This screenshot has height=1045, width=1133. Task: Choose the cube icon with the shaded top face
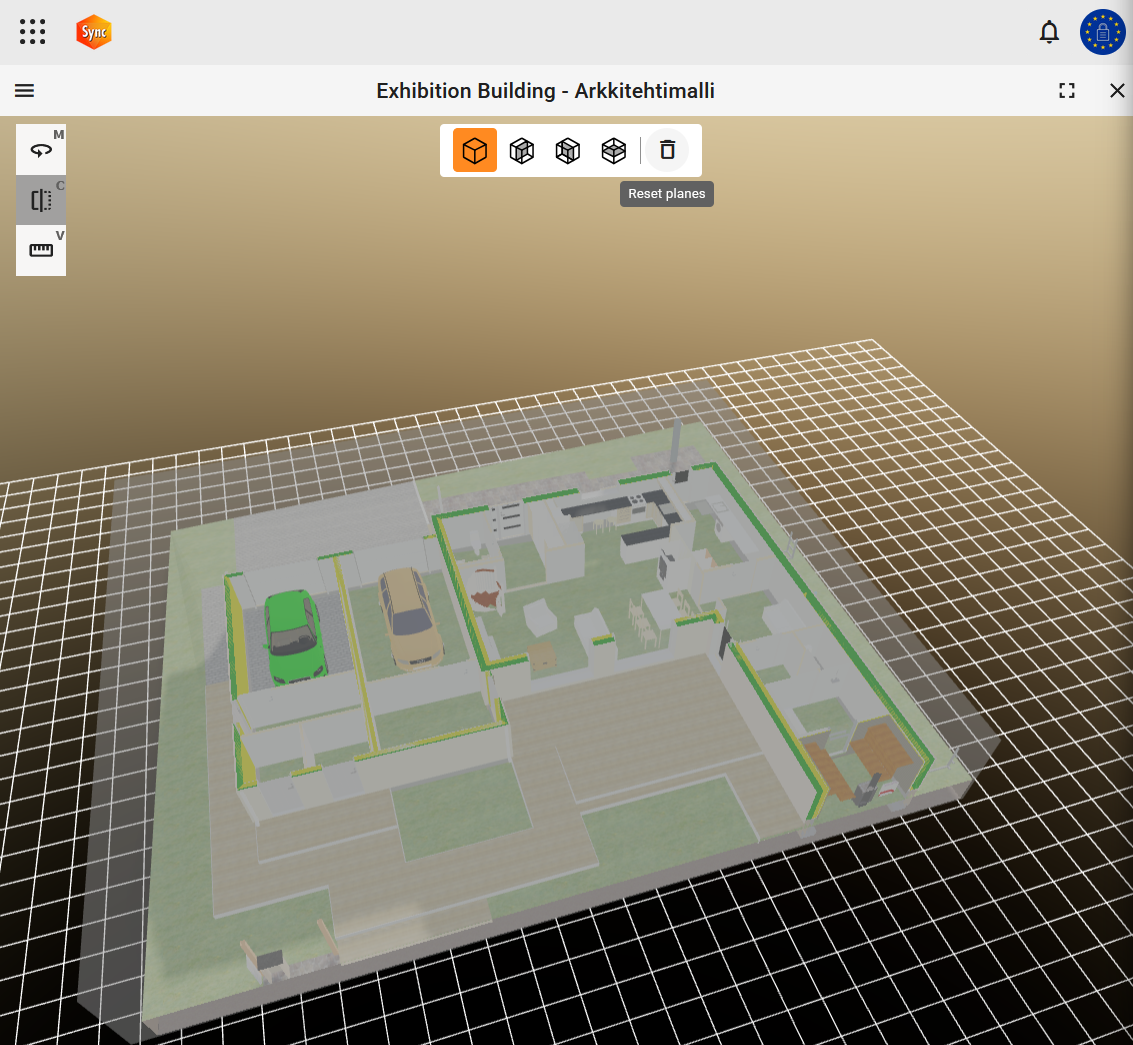tap(613, 150)
